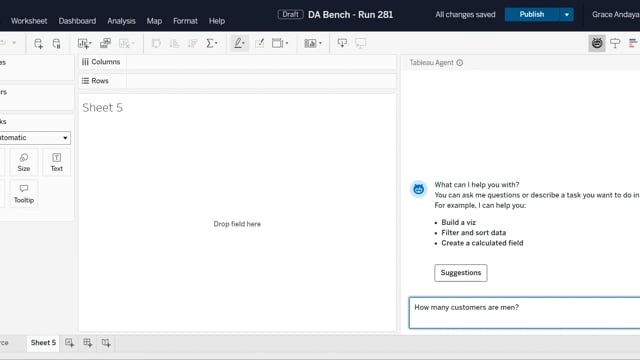Click the Tableau Agent avatar icon
The image size is (640, 360).
(x=418, y=189)
